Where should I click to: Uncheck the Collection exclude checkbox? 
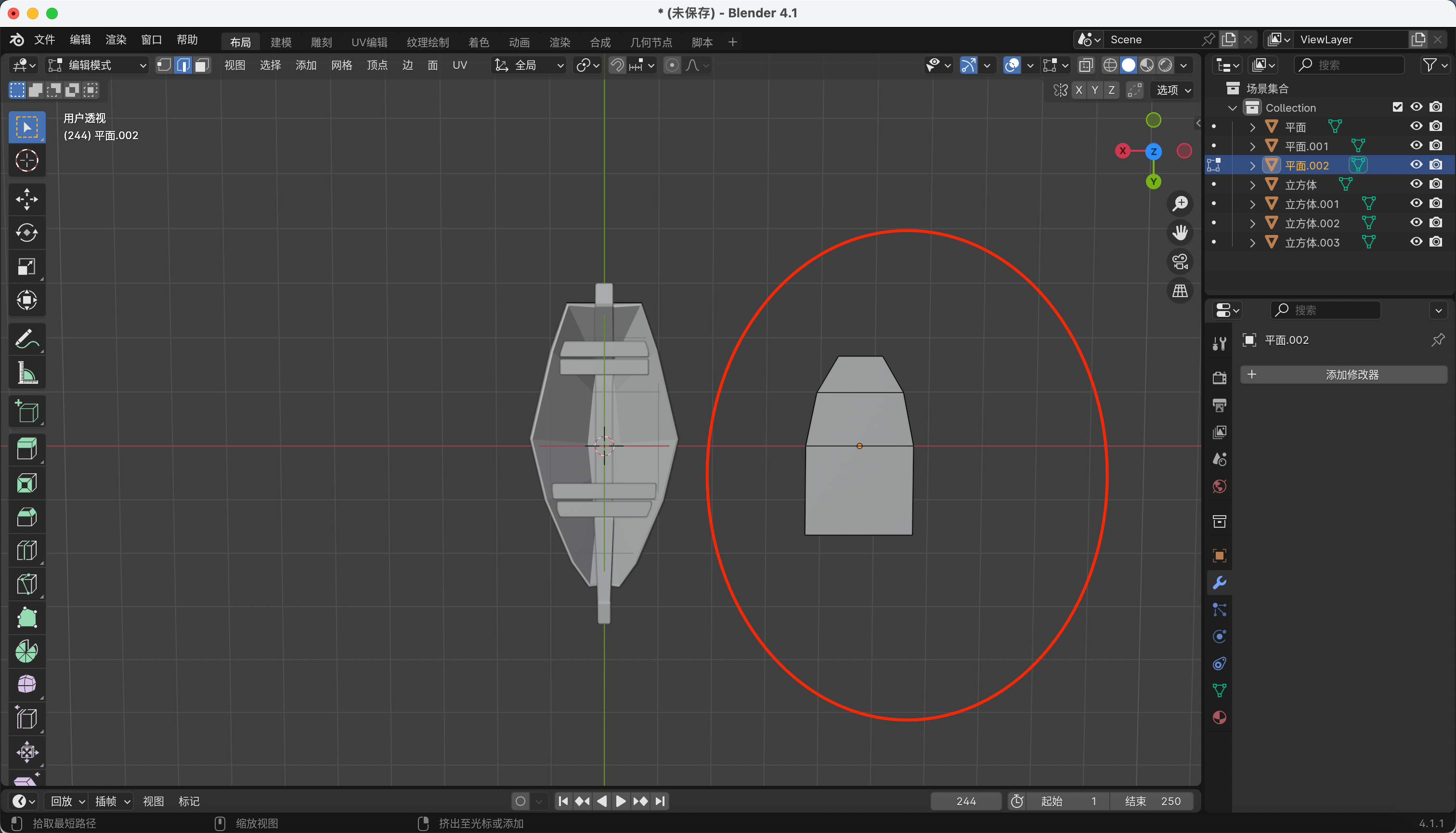1397,107
